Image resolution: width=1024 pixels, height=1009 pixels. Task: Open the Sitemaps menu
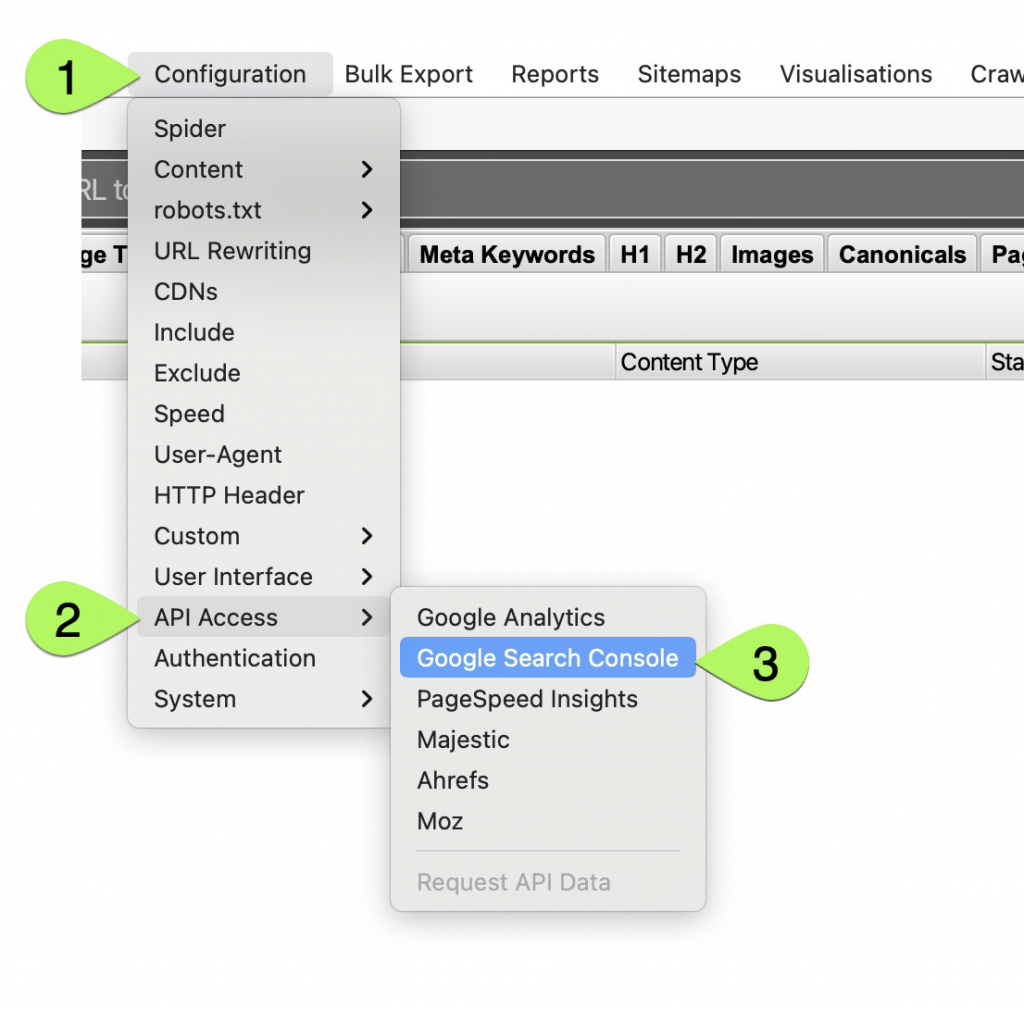(689, 74)
